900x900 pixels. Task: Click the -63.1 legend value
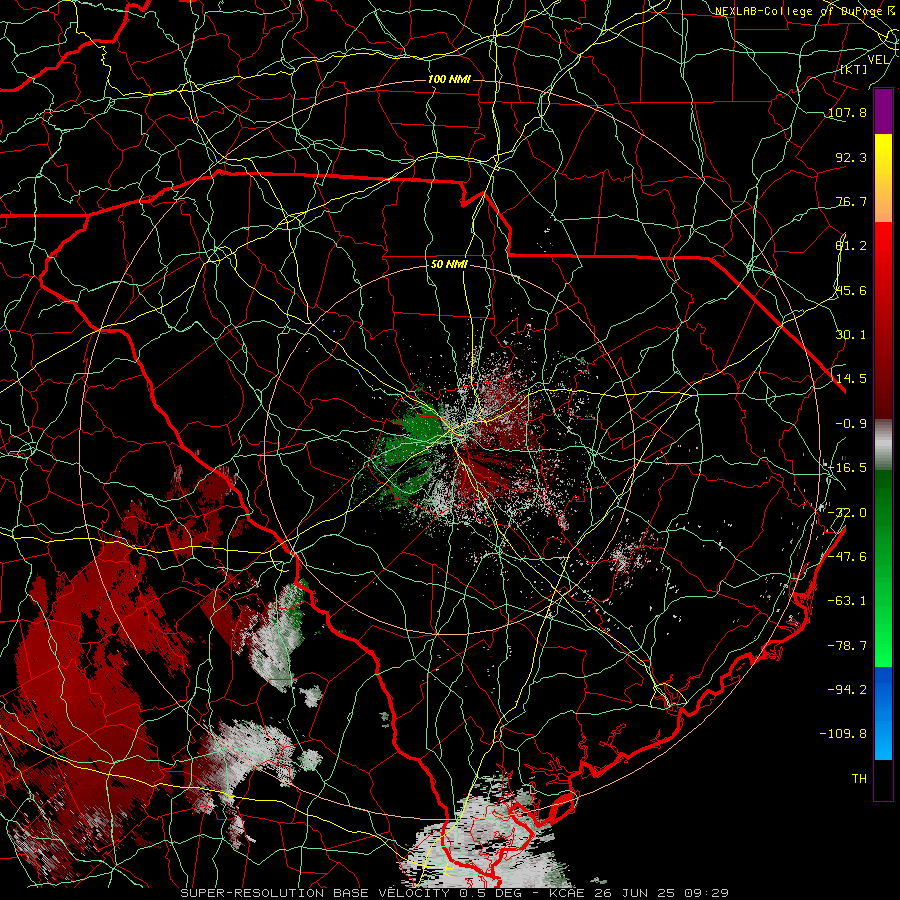coord(847,601)
